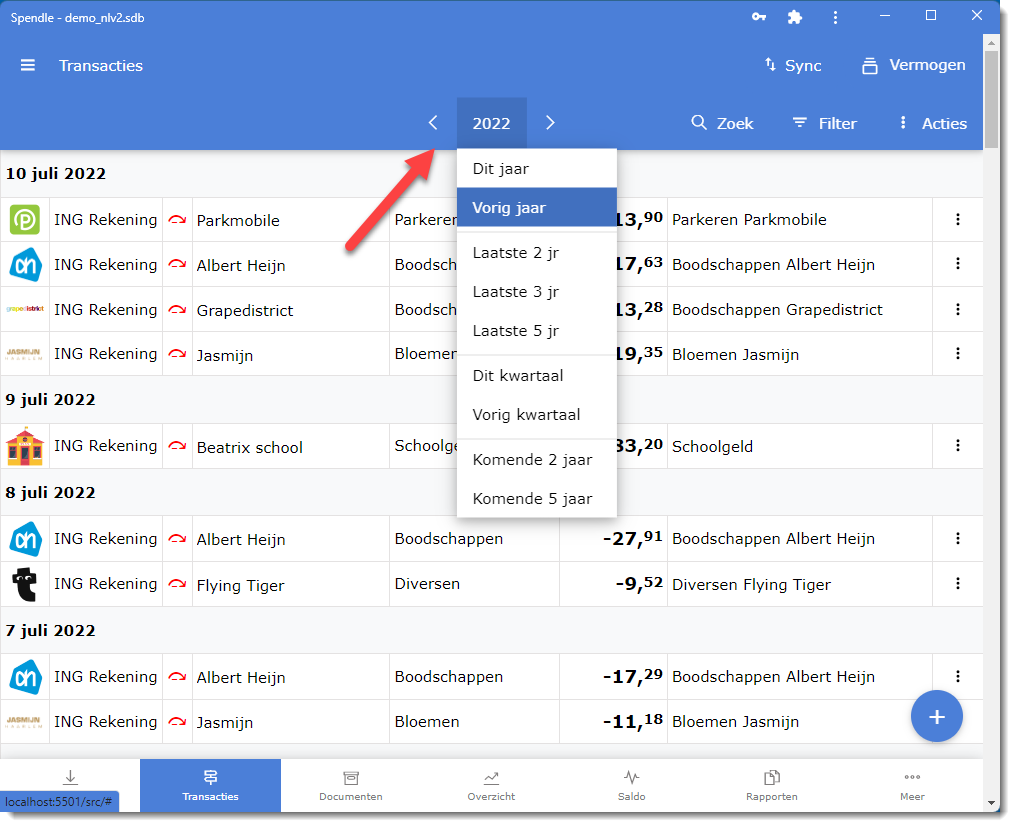Viewport: 1015px width, 827px height.
Task: Select 'Vorig jaar' from period menu
Action: click(x=537, y=208)
